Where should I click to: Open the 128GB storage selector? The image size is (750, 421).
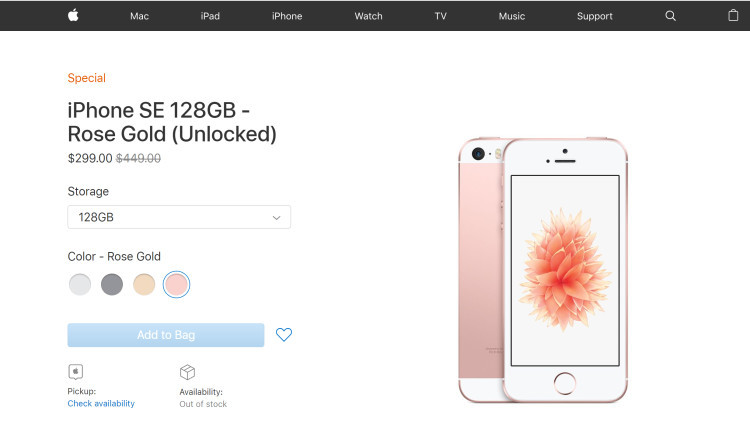[x=179, y=217]
